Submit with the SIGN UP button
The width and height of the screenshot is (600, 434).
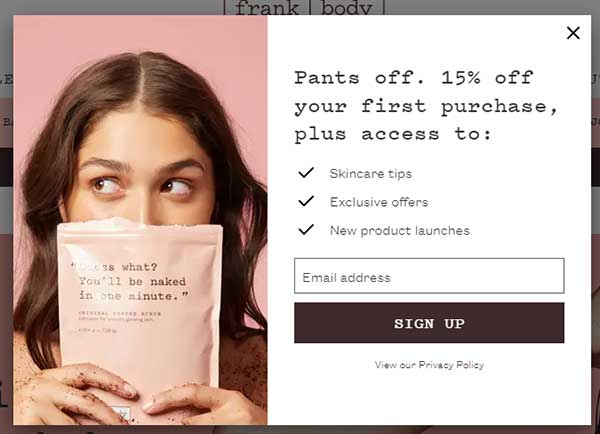429,323
